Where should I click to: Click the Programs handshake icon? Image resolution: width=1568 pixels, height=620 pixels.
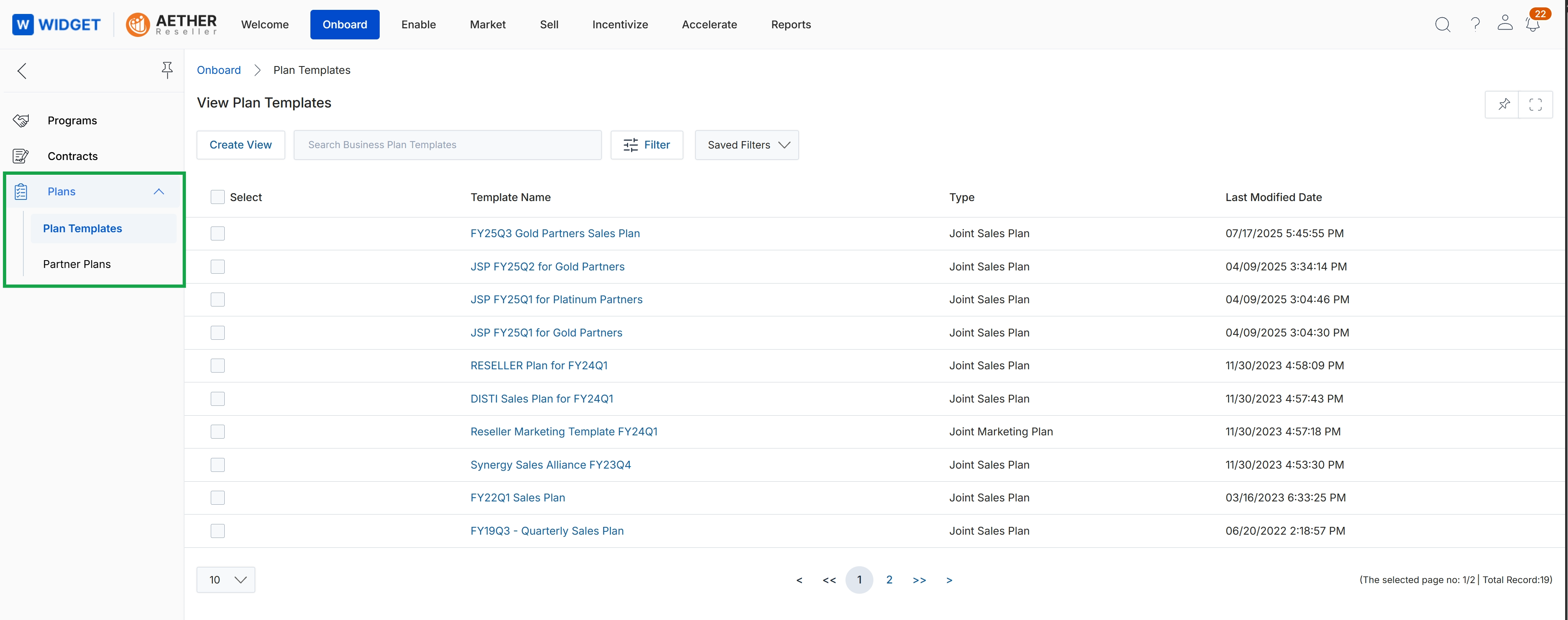pyautogui.click(x=21, y=121)
